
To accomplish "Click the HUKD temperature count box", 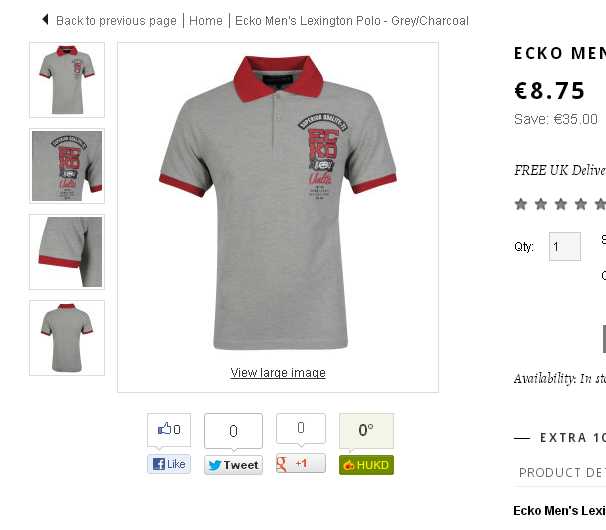I will pyautogui.click(x=366, y=431).
